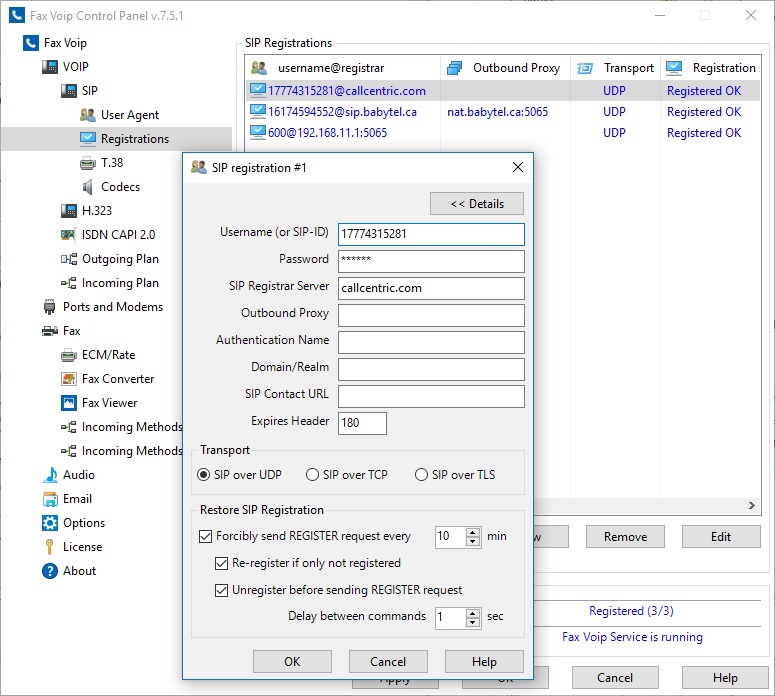
Task: Increase REGISTER interval minutes spinner
Action: pos(473,532)
